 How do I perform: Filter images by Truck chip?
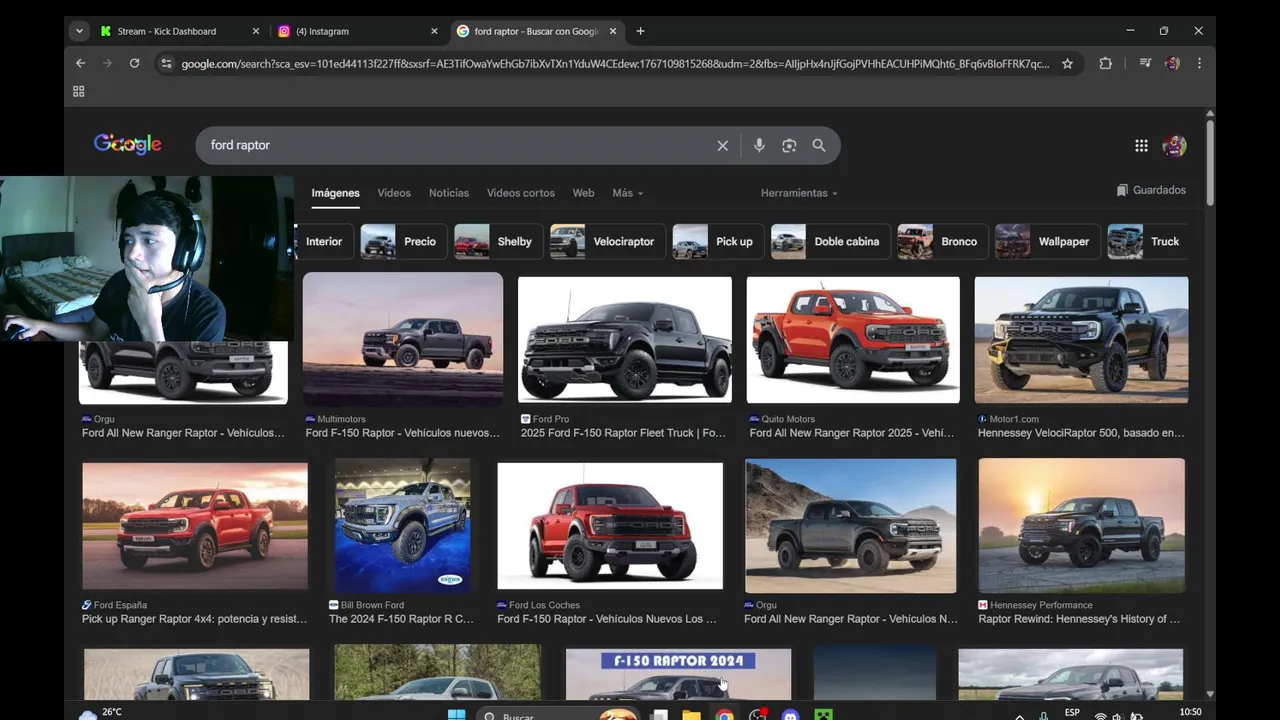pyautogui.click(x=1147, y=242)
